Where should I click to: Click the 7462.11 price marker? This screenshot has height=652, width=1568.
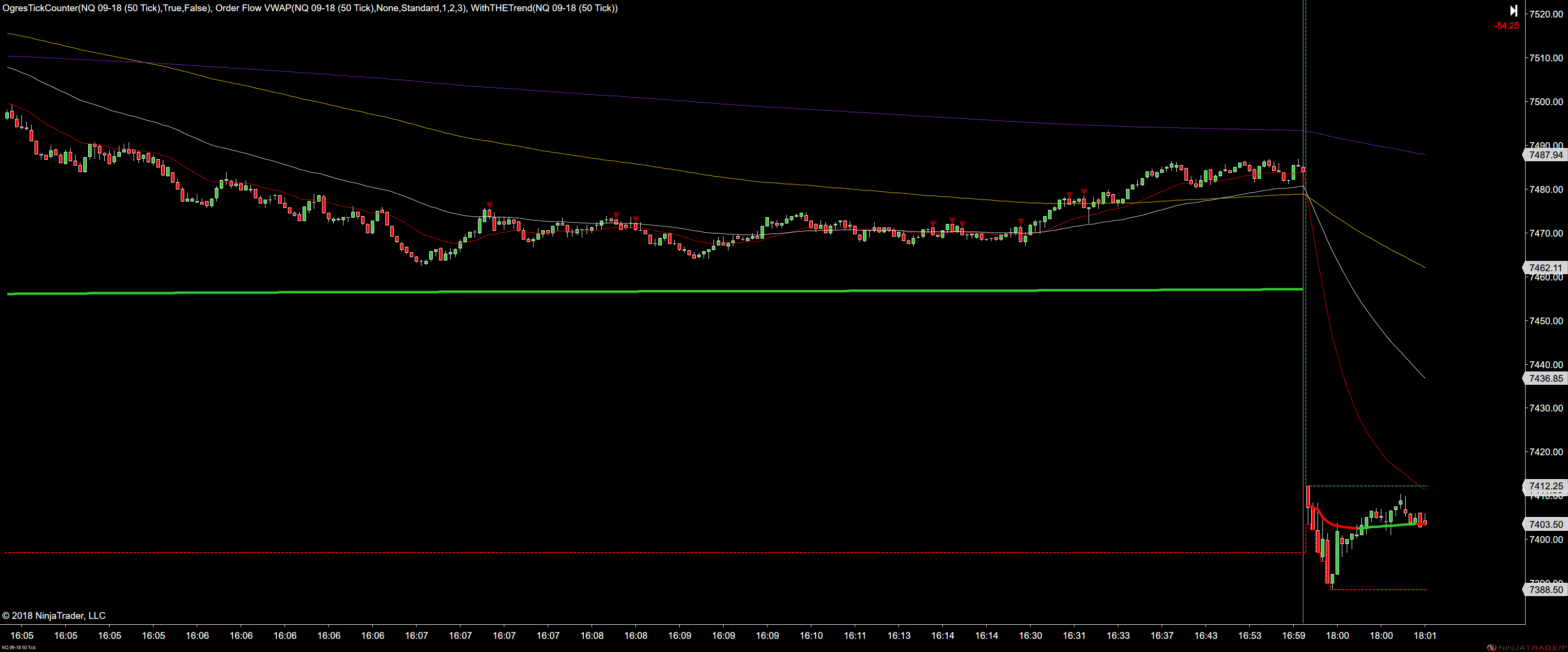tap(1545, 268)
